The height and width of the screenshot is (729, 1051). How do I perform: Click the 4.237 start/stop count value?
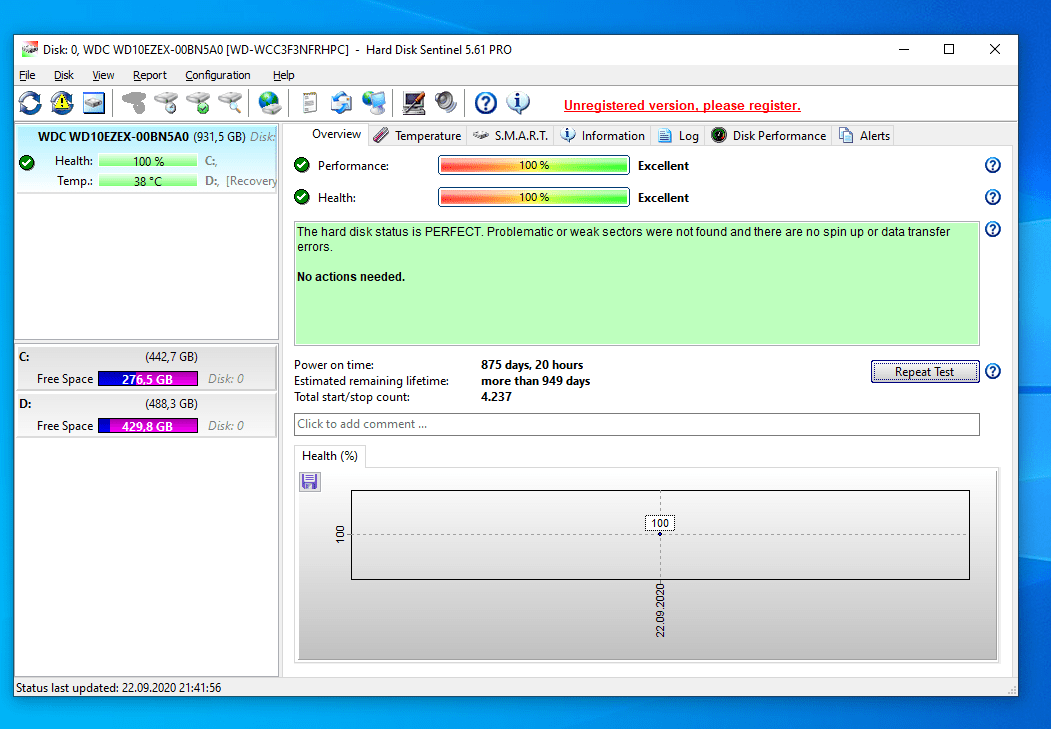(x=496, y=397)
